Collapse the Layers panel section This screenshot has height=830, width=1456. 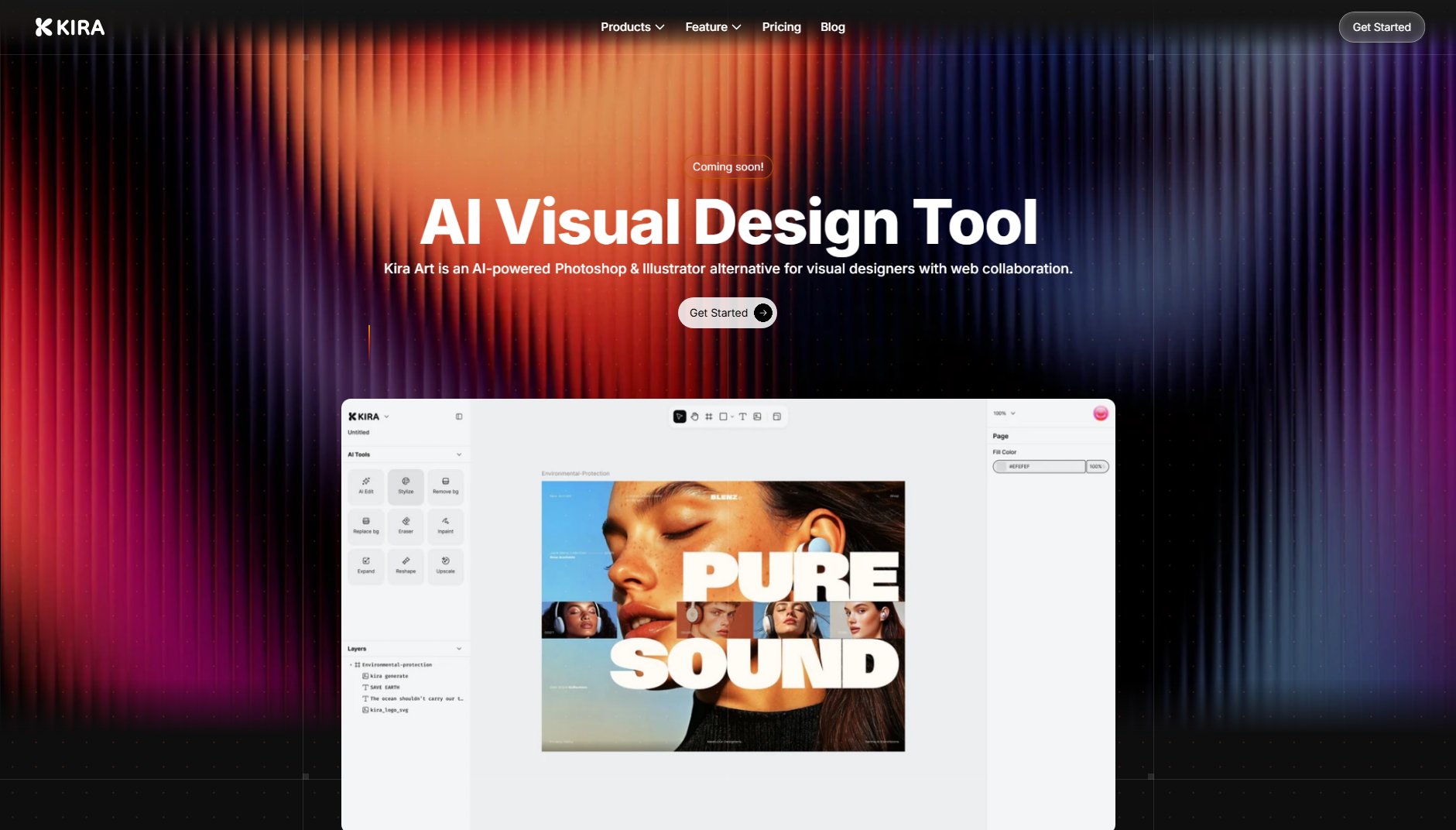459,649
